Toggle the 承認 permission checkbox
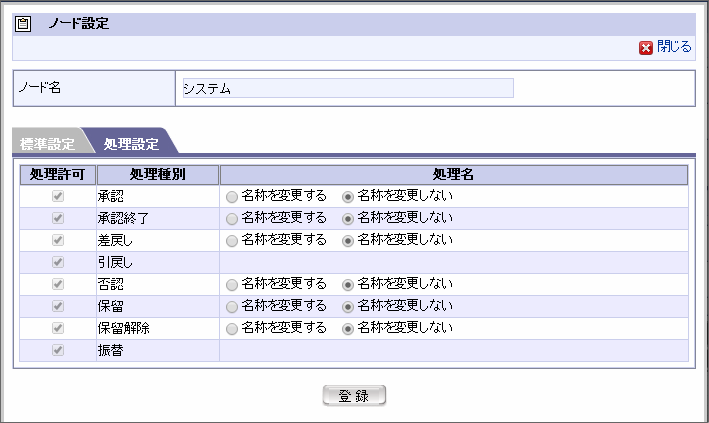Image resolution: width=709 pixels, height=423 pixels. click(58, 196)
